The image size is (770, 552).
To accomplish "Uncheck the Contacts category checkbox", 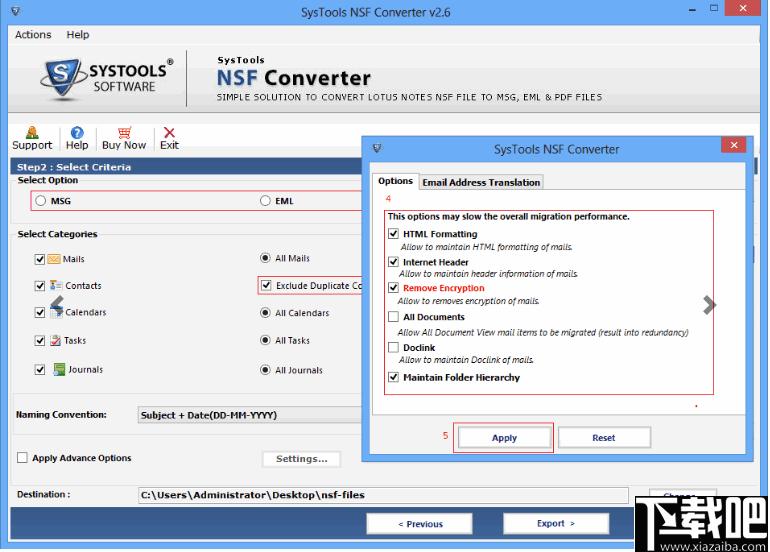I will (x=40, y=285).
